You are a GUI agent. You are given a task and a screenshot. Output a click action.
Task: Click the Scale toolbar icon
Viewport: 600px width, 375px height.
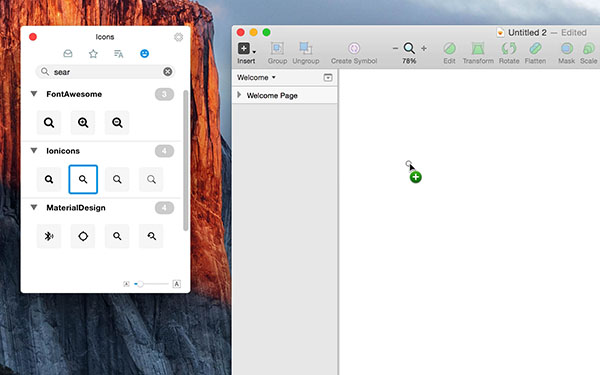pos(589,49)
